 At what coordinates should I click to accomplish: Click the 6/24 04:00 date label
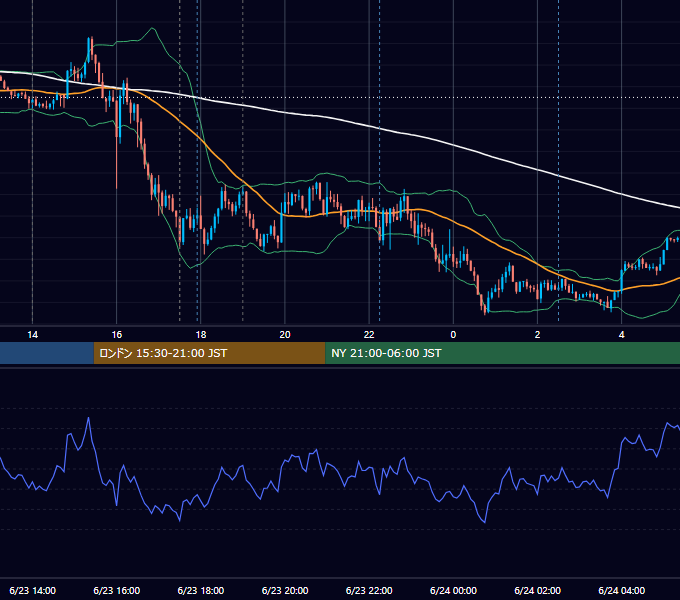coord(621,590)
